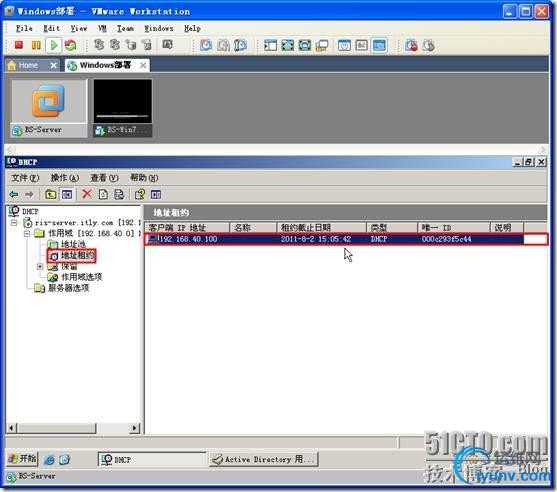Click the snapshot manager icon
Screen dimensions: 557x492
pyautogui.click(x=240, y=45)
